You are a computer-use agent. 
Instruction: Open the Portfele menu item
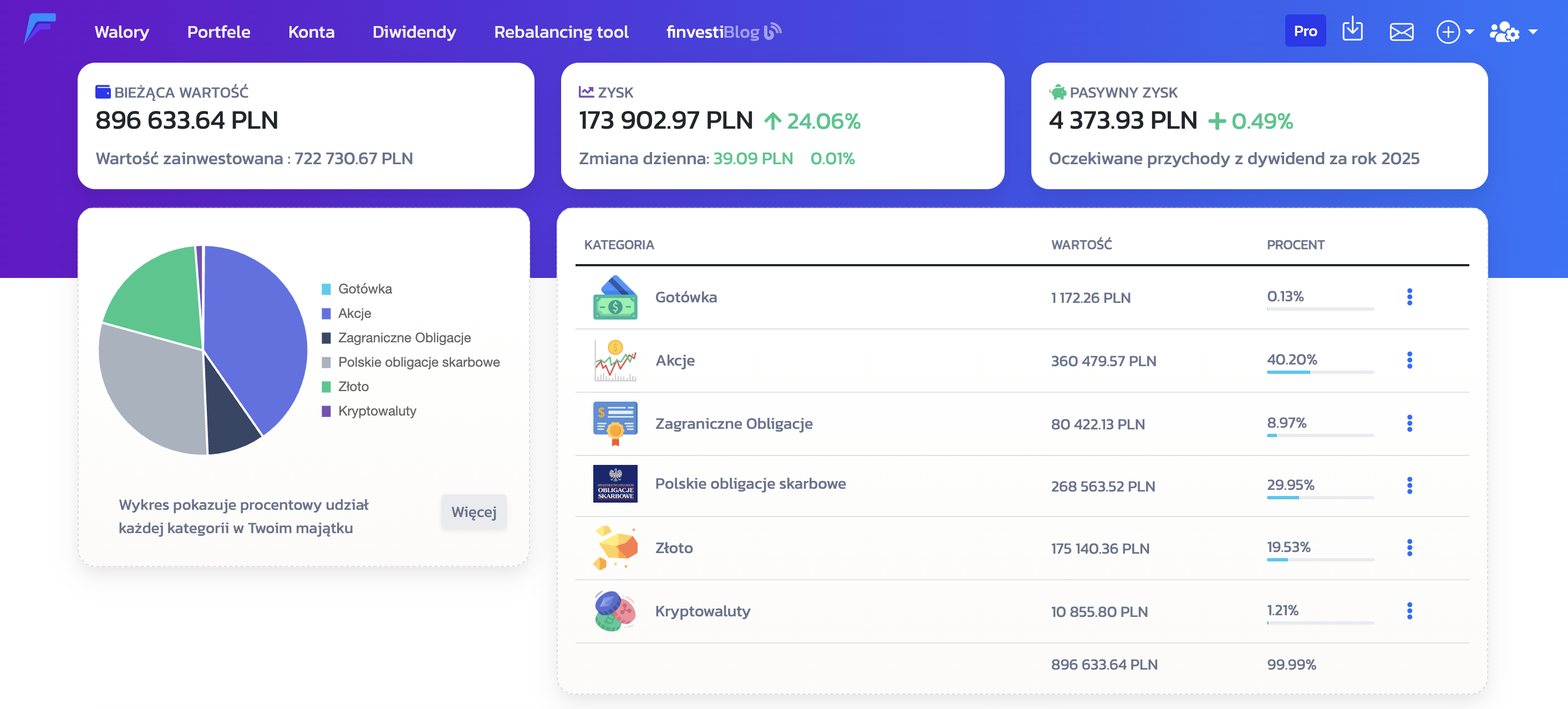click(x=218, y=32)
